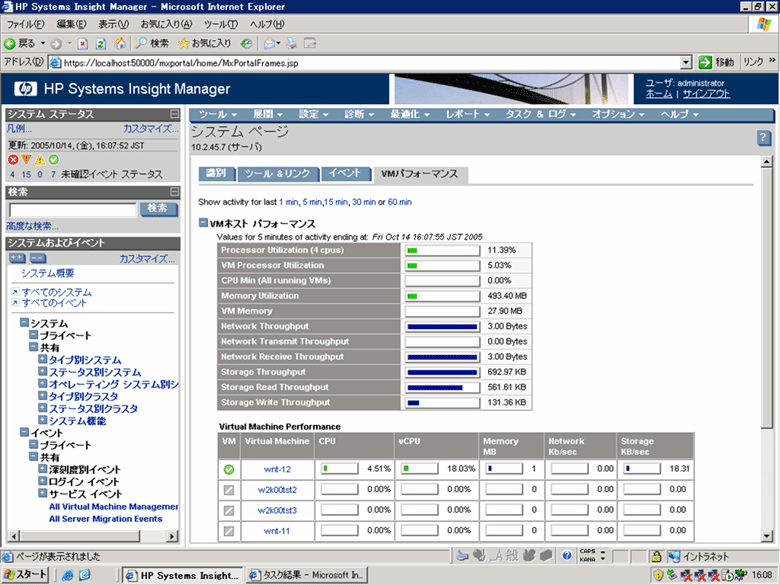780x585 pixels.
Task: Open Favorites (お気に入り) star button
Action: pos(205,44)
